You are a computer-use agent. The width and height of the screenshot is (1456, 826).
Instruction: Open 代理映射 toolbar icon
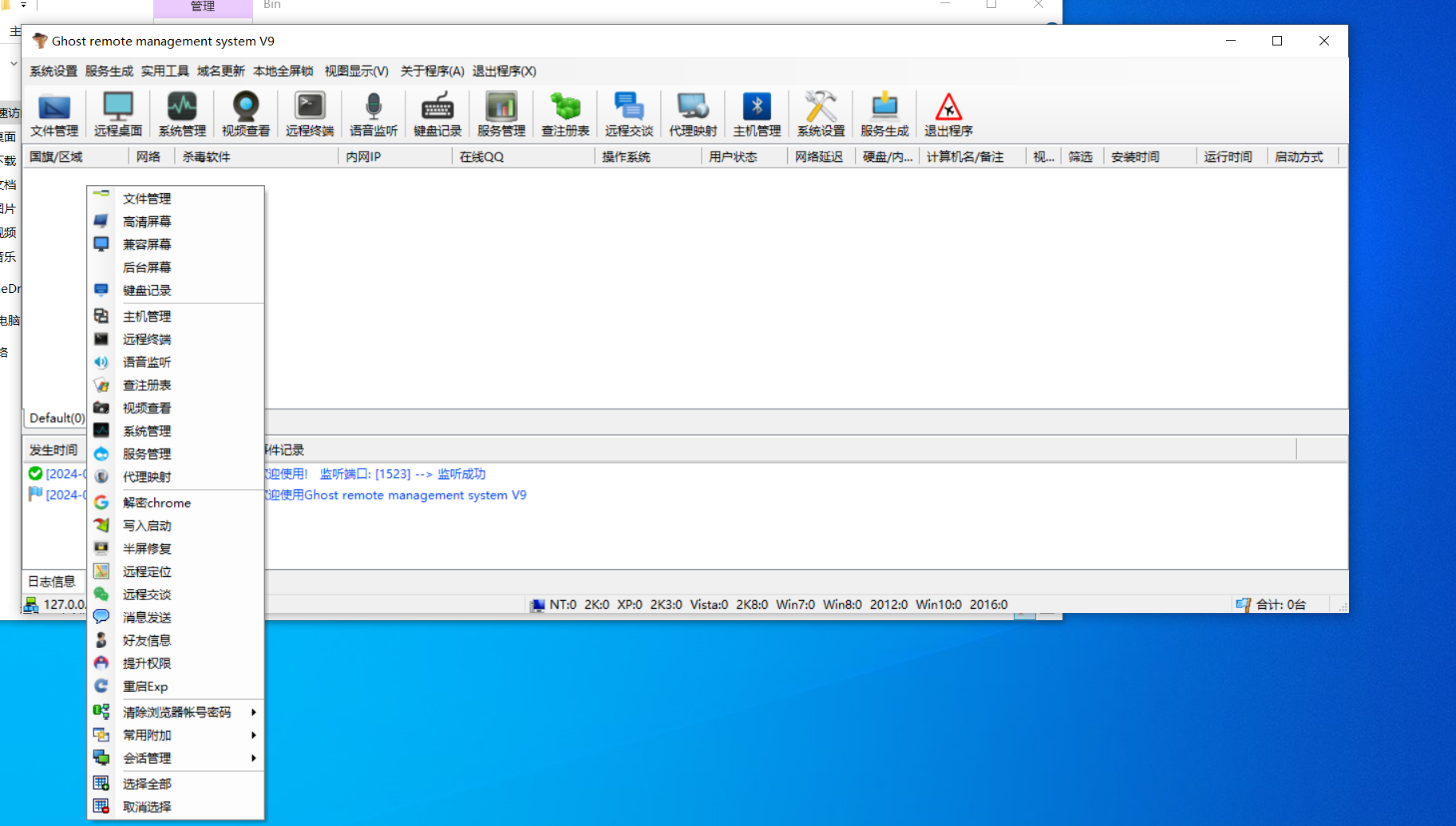tap(693, 114)
